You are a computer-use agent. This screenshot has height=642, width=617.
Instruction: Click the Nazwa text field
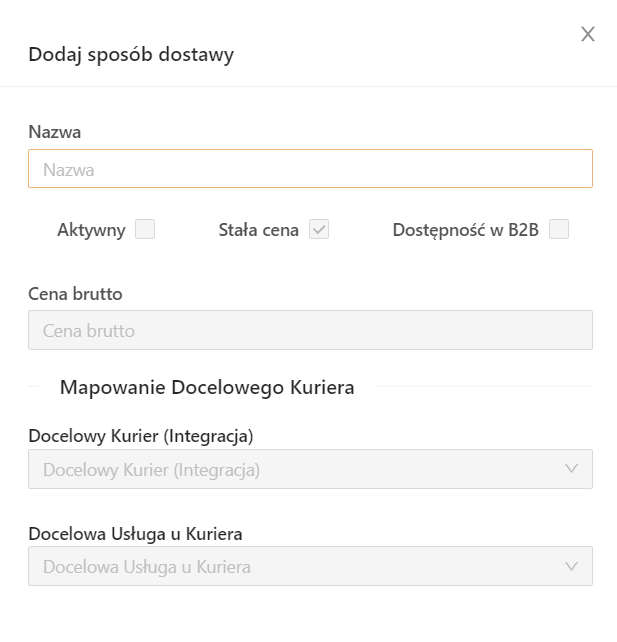(310, 169)
